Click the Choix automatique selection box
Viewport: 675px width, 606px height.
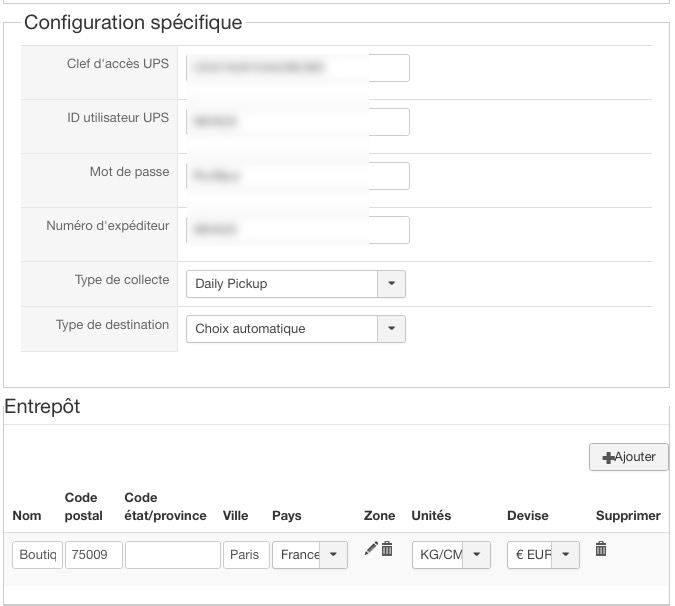point(282,329)
